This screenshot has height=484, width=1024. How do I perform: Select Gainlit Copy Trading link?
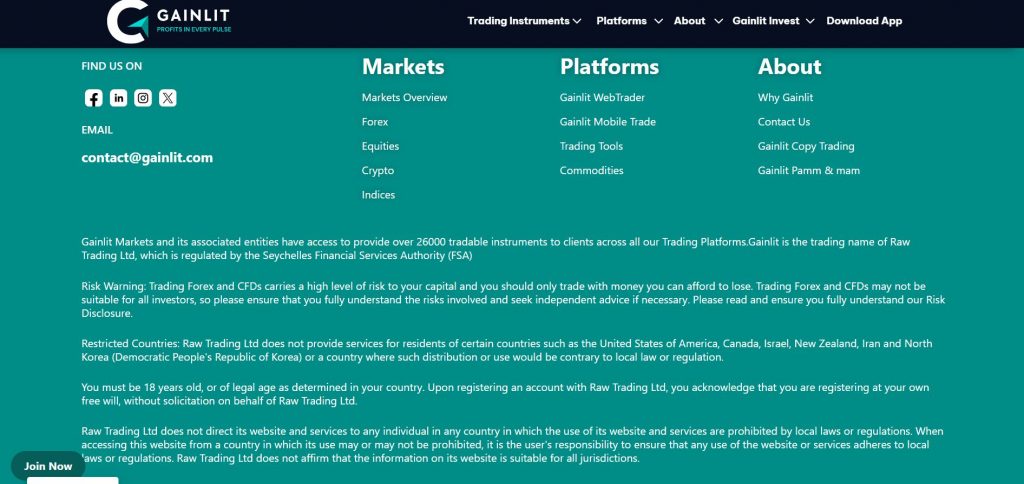[806, 146]
